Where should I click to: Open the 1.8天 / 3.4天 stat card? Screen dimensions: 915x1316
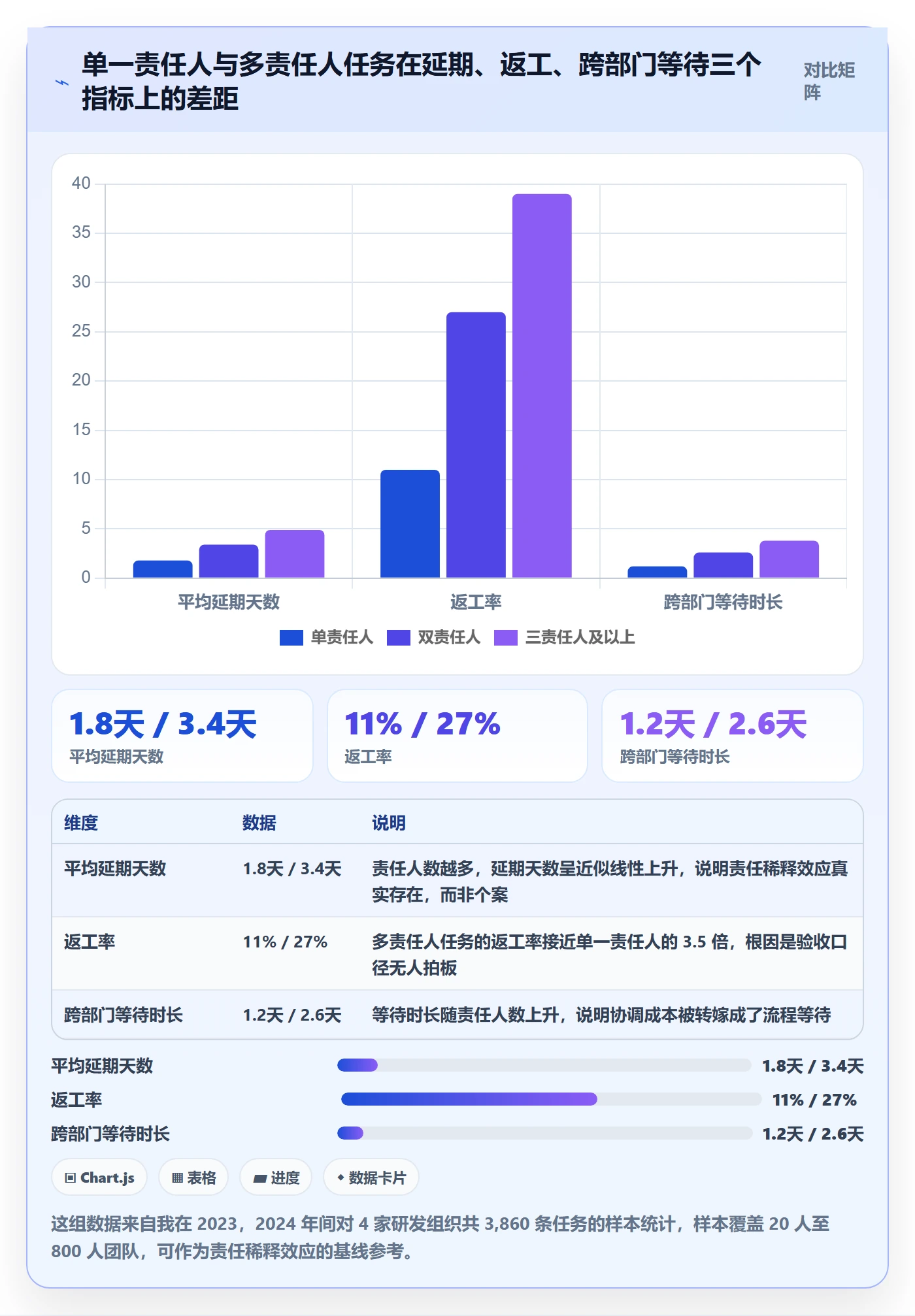click(182, 736)
